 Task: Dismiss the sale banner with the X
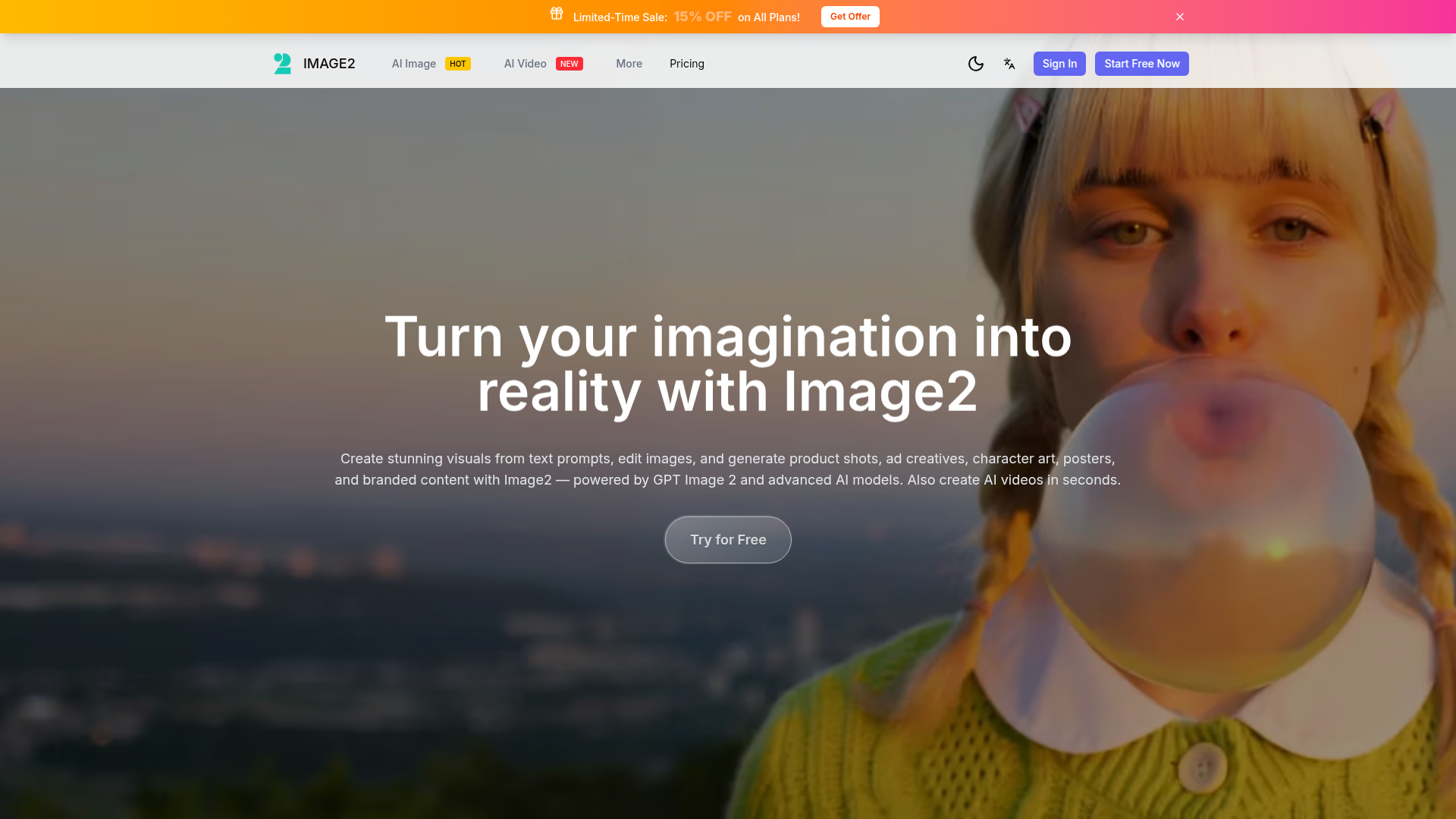[x=1180, y=17]
